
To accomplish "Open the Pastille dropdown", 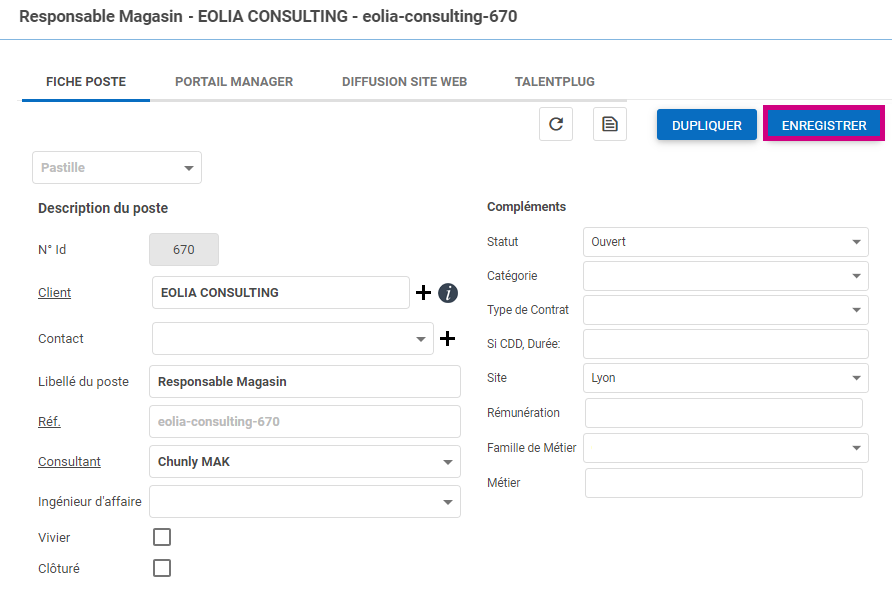I will 117,168.
